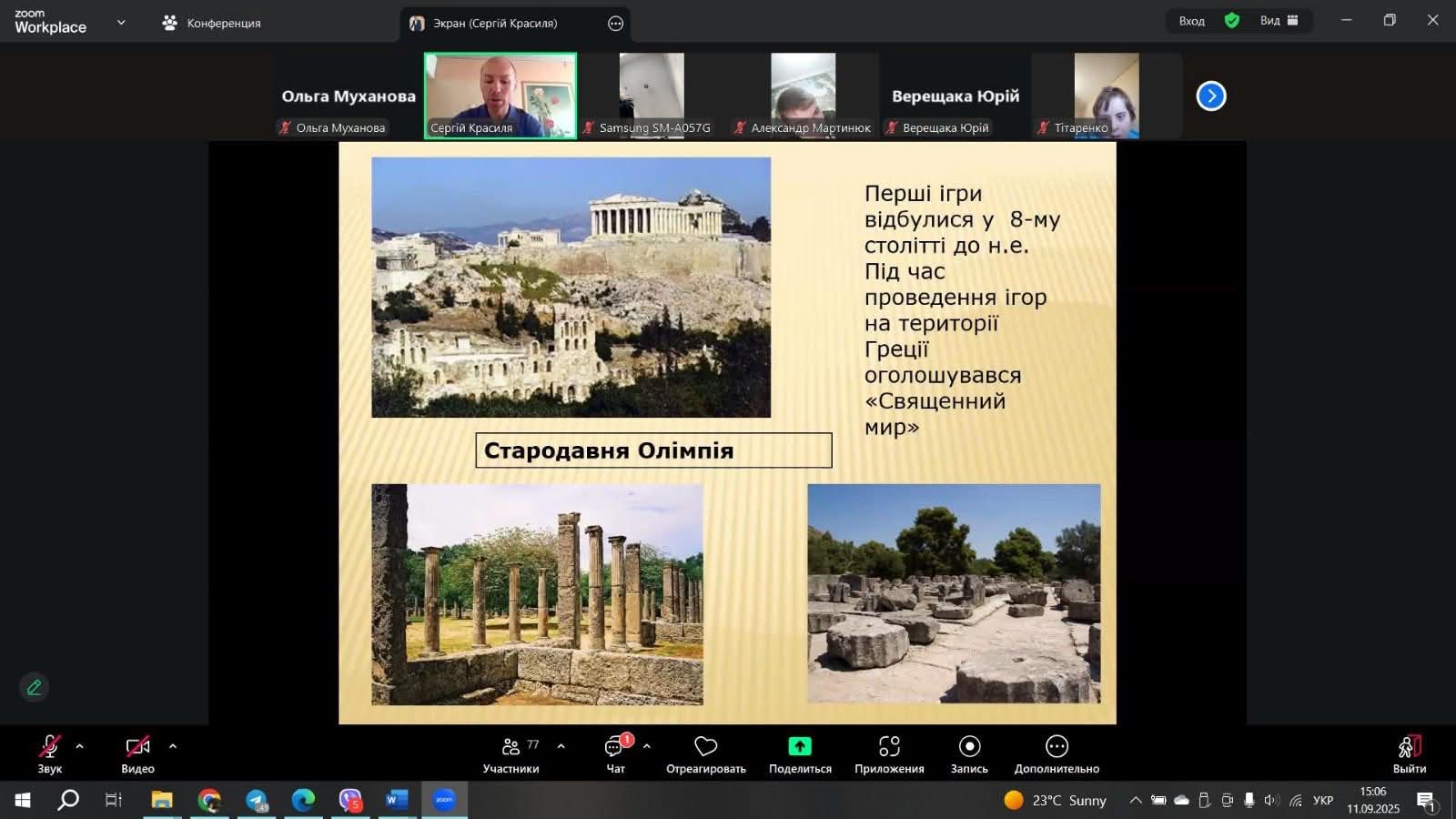This screenshot has height=819, width=1456.
Task: Expand chat options arrow
Action: pos(647,746)
